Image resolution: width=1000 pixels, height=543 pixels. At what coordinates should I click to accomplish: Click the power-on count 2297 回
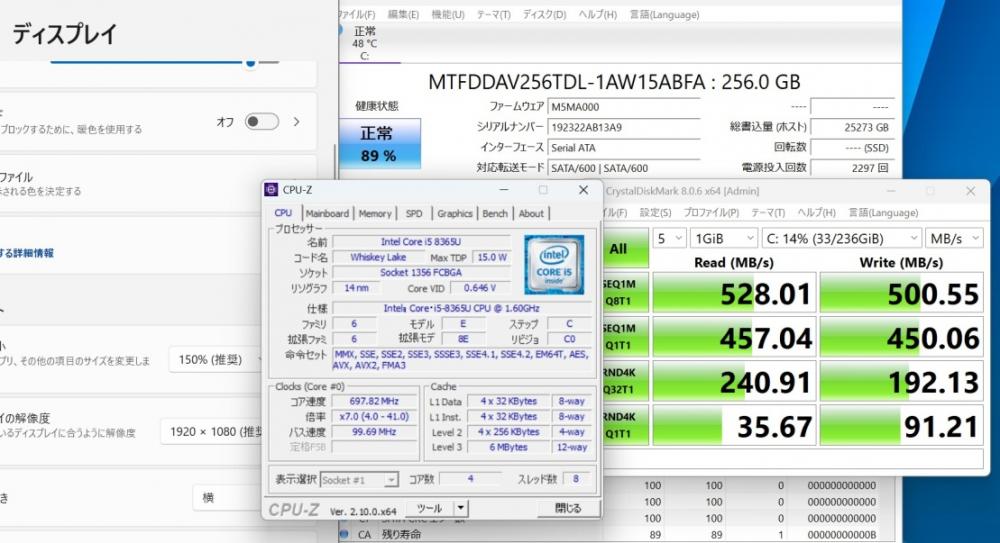(852, 168)
